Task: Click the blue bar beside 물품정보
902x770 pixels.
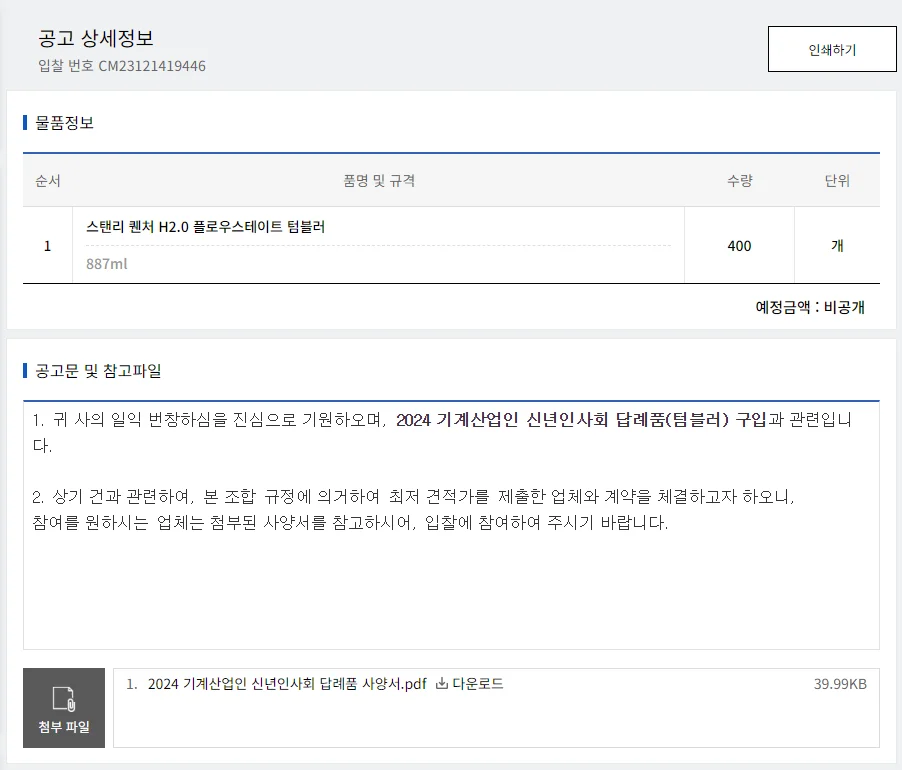Action: (25, 122)
